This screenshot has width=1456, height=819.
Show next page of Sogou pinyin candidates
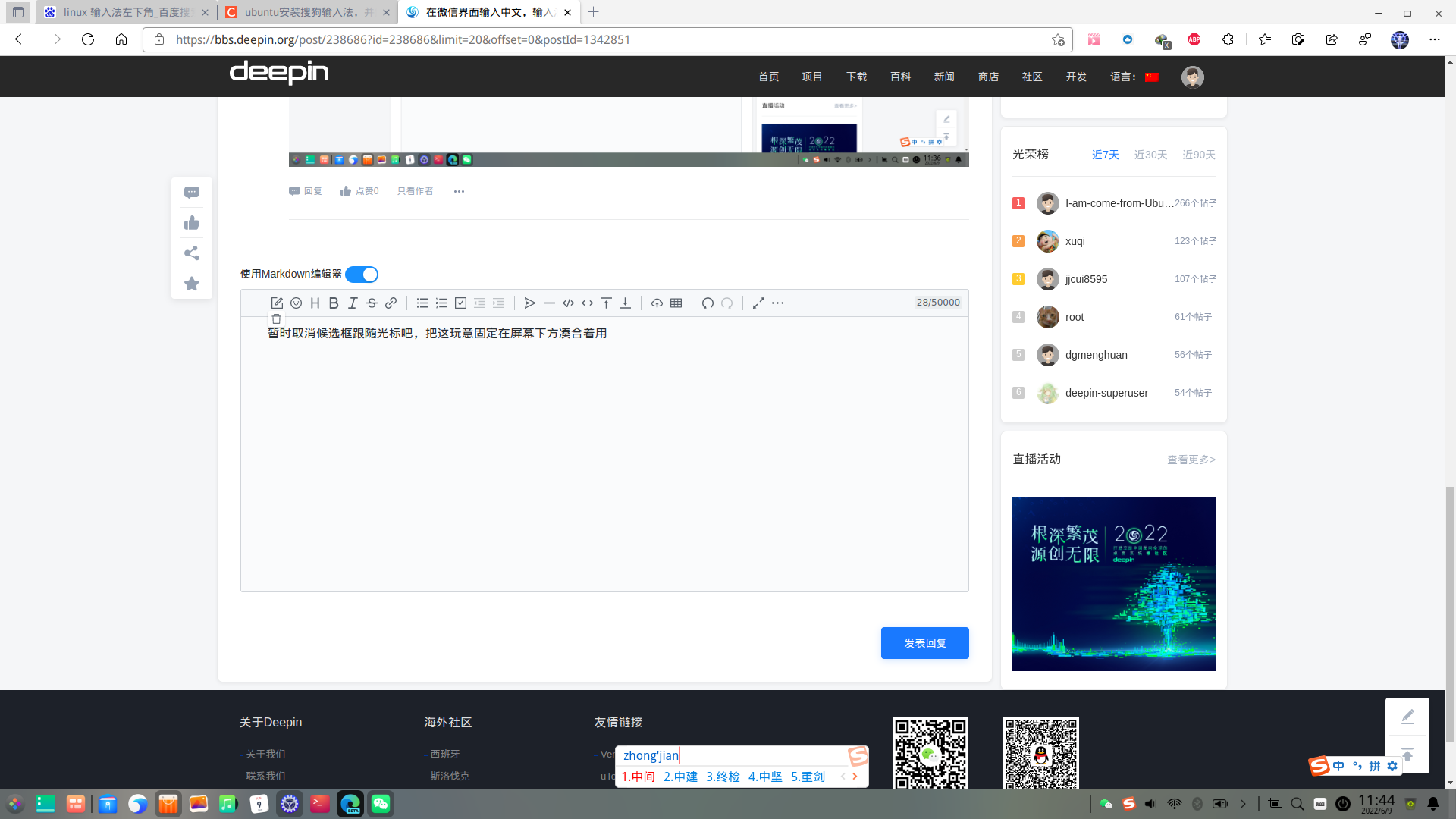pos(855,776)
